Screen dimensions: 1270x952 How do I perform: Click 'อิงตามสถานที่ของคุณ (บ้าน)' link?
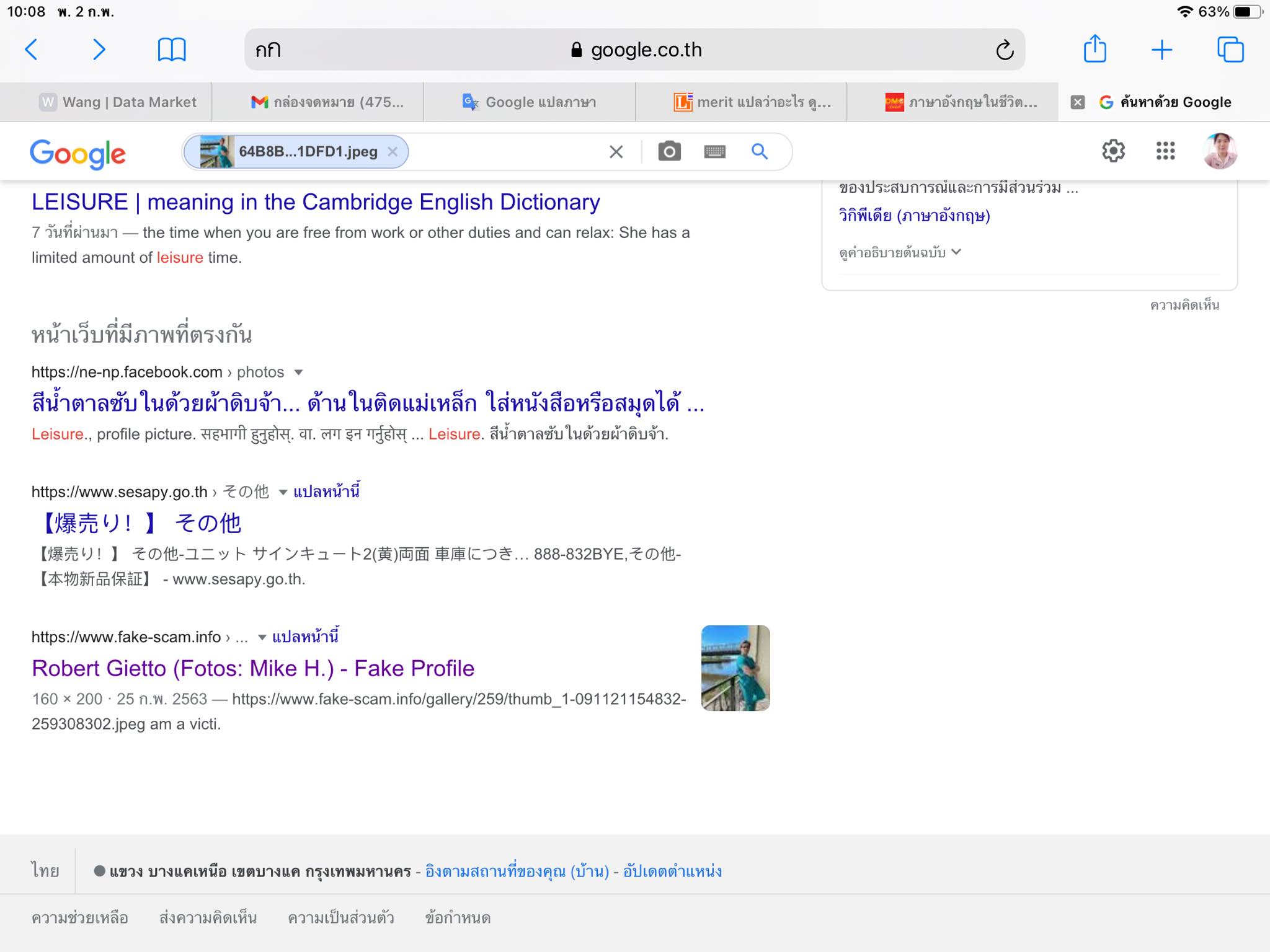click(x=517, y=871)
